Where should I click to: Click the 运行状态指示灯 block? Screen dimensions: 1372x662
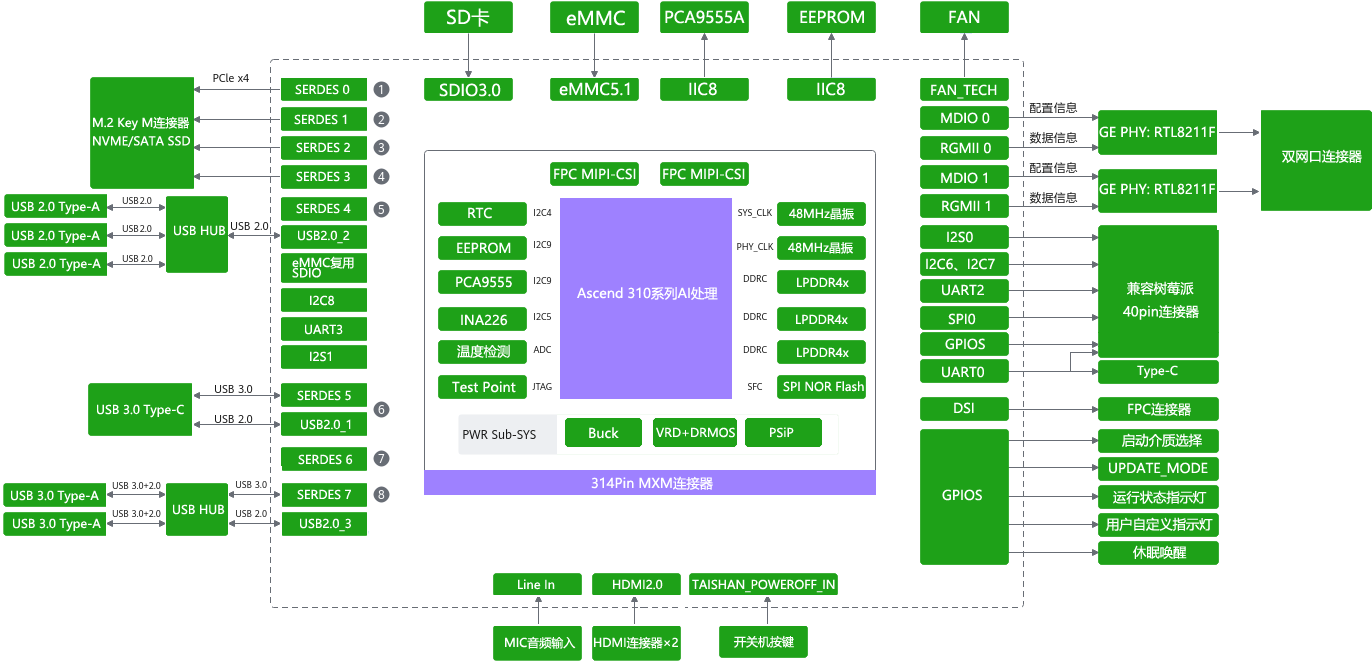(1158, 497)
